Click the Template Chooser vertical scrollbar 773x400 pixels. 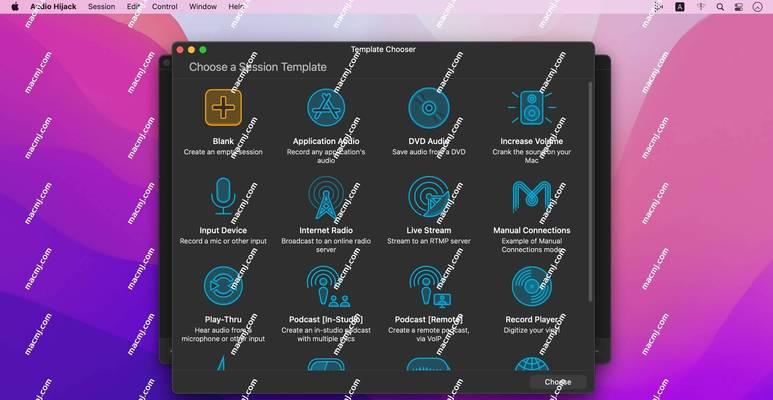pyautogui.click(x=590, y=192)
